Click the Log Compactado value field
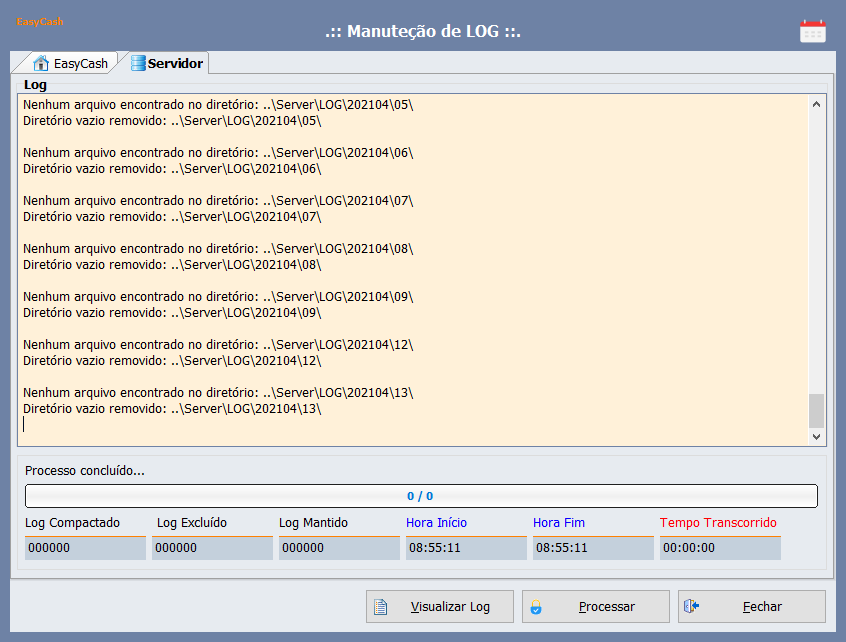 click(85, 548)
